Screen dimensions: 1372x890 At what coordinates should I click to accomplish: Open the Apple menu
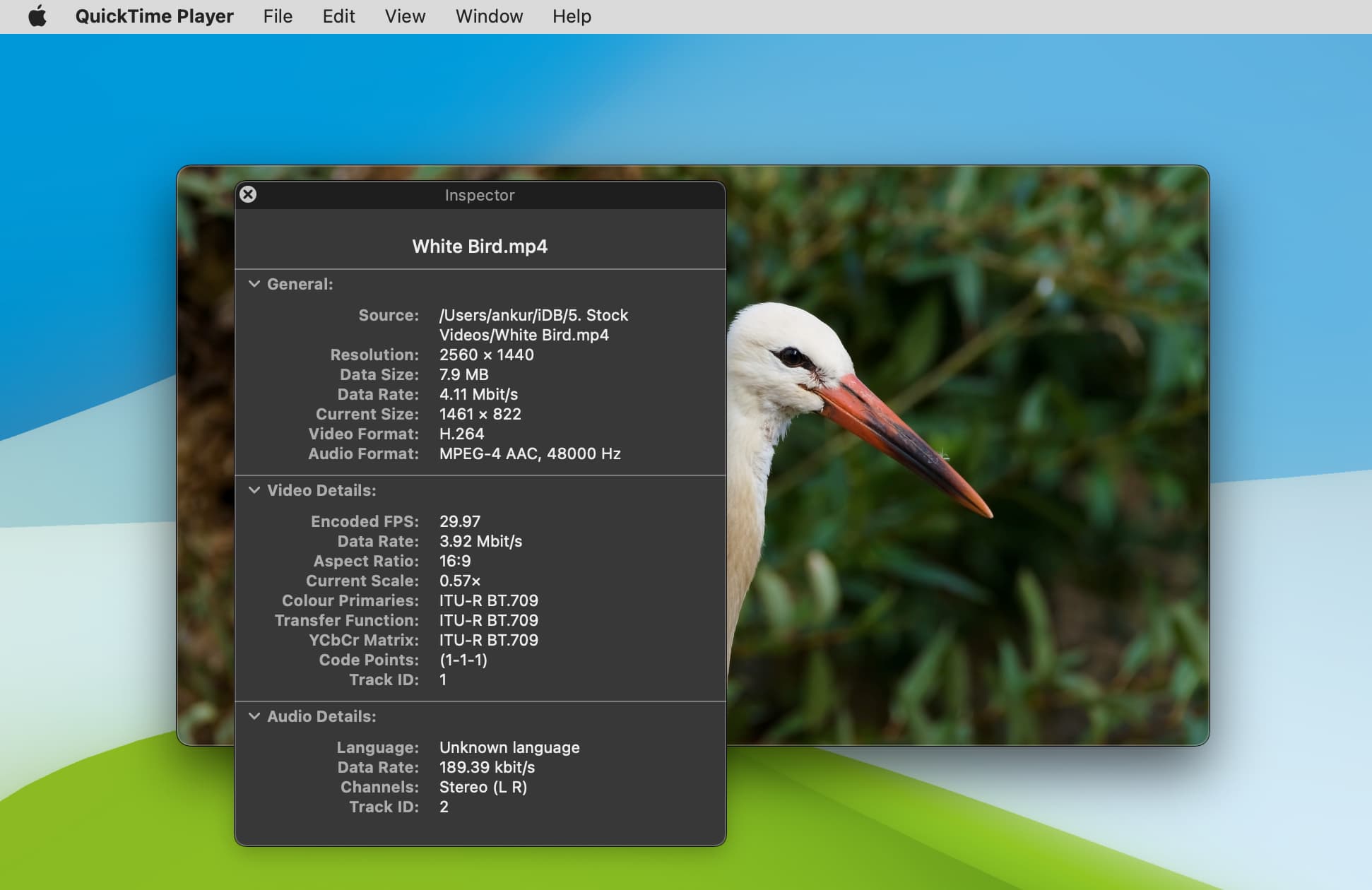37,16
